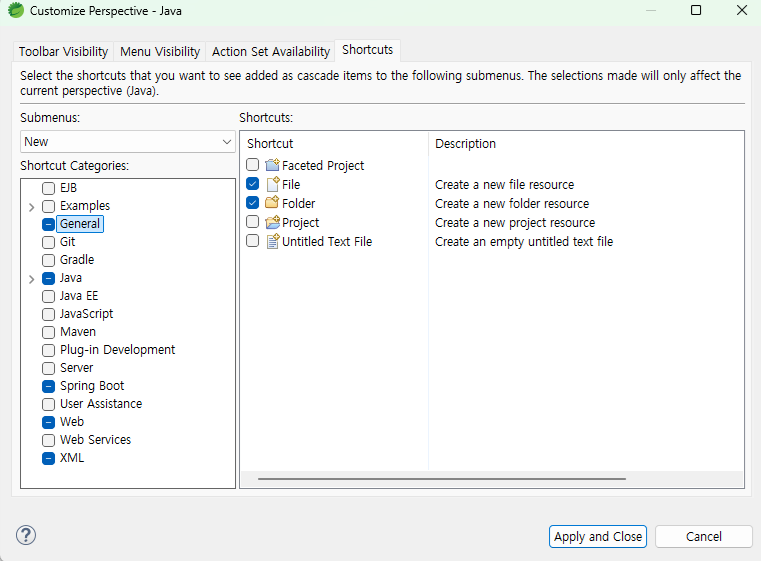Screen dimensions: 761x561
Task: Expand the Java category tree node
Action: pos(32,279)
